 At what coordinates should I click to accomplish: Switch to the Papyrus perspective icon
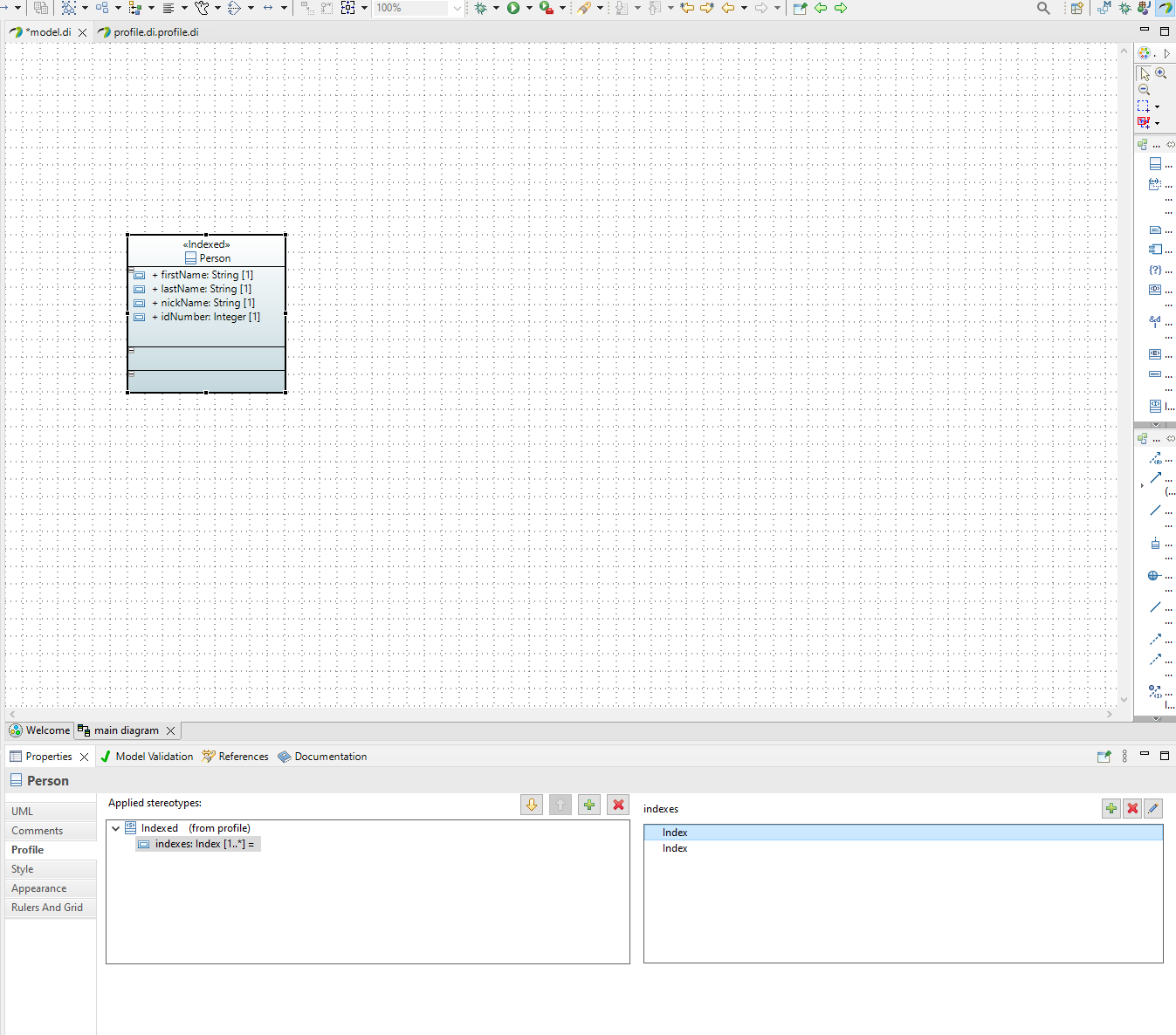coord(1165,8)
